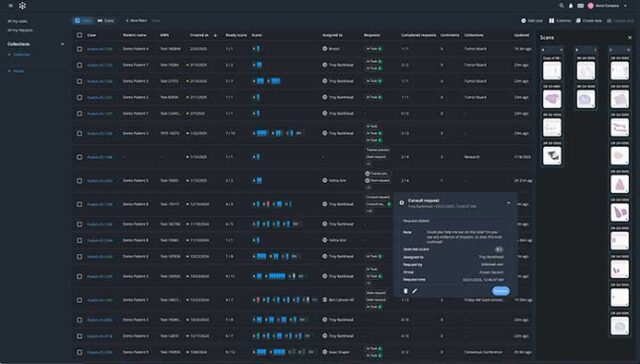Viewport: 640px width, 364px height.
Task: Click the Patient name column header
Action: 134,35
